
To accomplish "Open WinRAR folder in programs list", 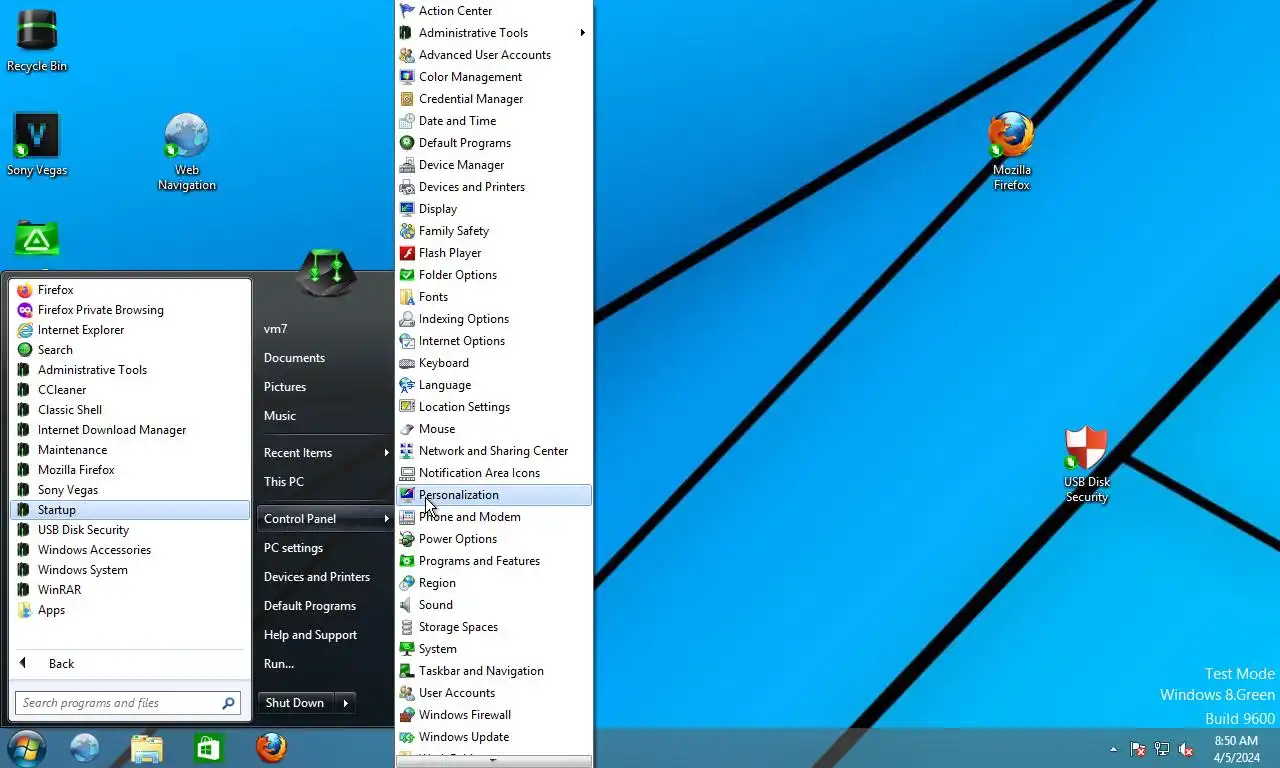I will [x=130, y=590].
